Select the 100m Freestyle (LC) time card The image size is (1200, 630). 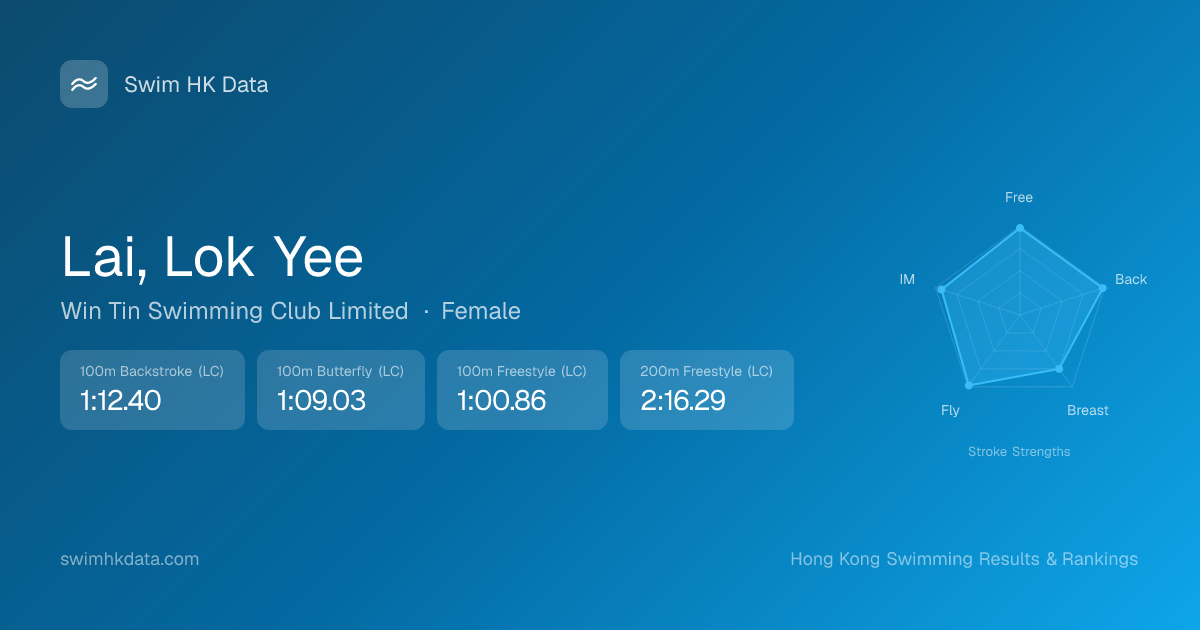[x=522, y=390]
